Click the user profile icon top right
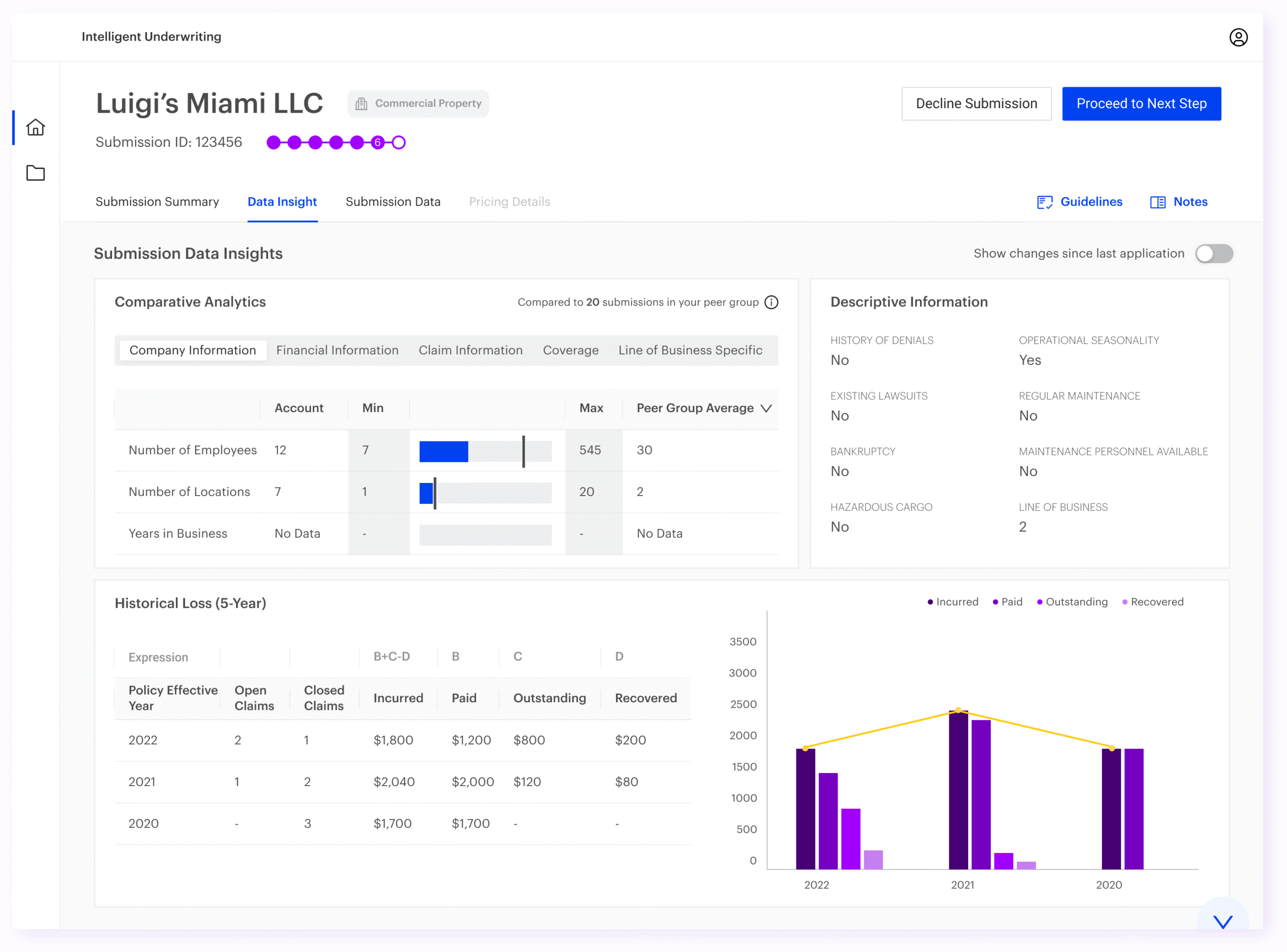The image size is (1287, 952). click(1239, 37)
